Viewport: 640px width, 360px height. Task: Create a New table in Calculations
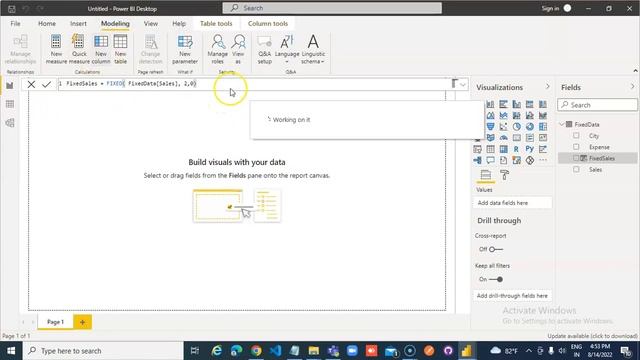tap(120, 49)
